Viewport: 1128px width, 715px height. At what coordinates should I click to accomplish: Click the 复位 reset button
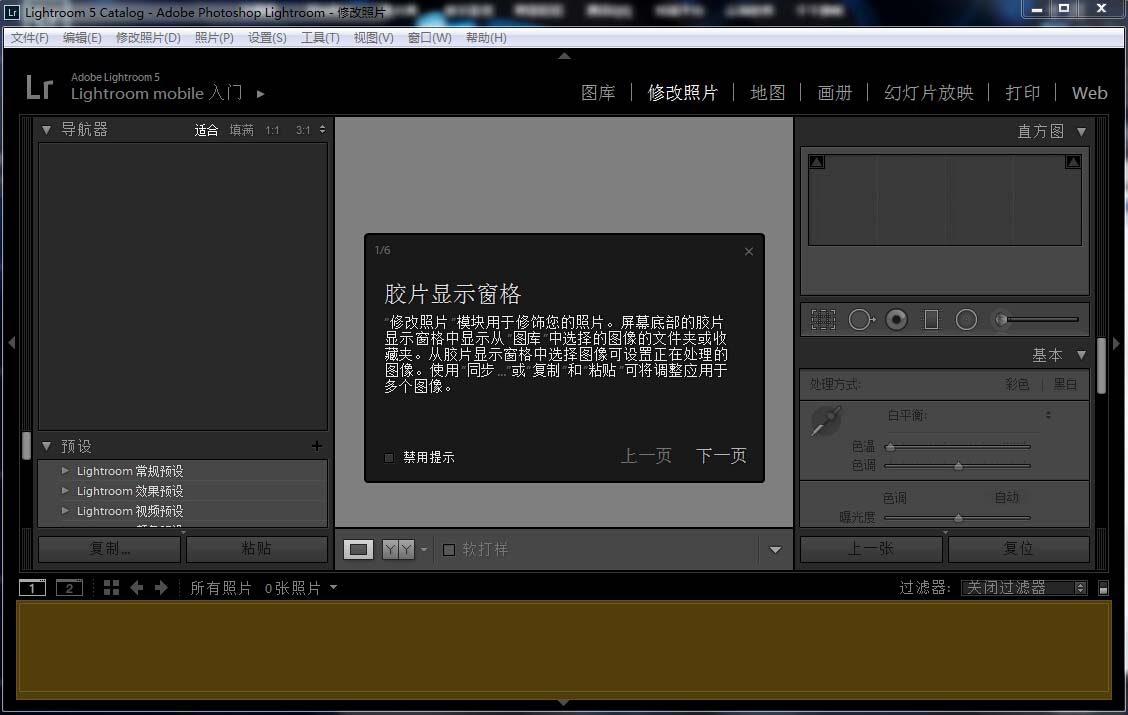click(x=1019, y=549)
